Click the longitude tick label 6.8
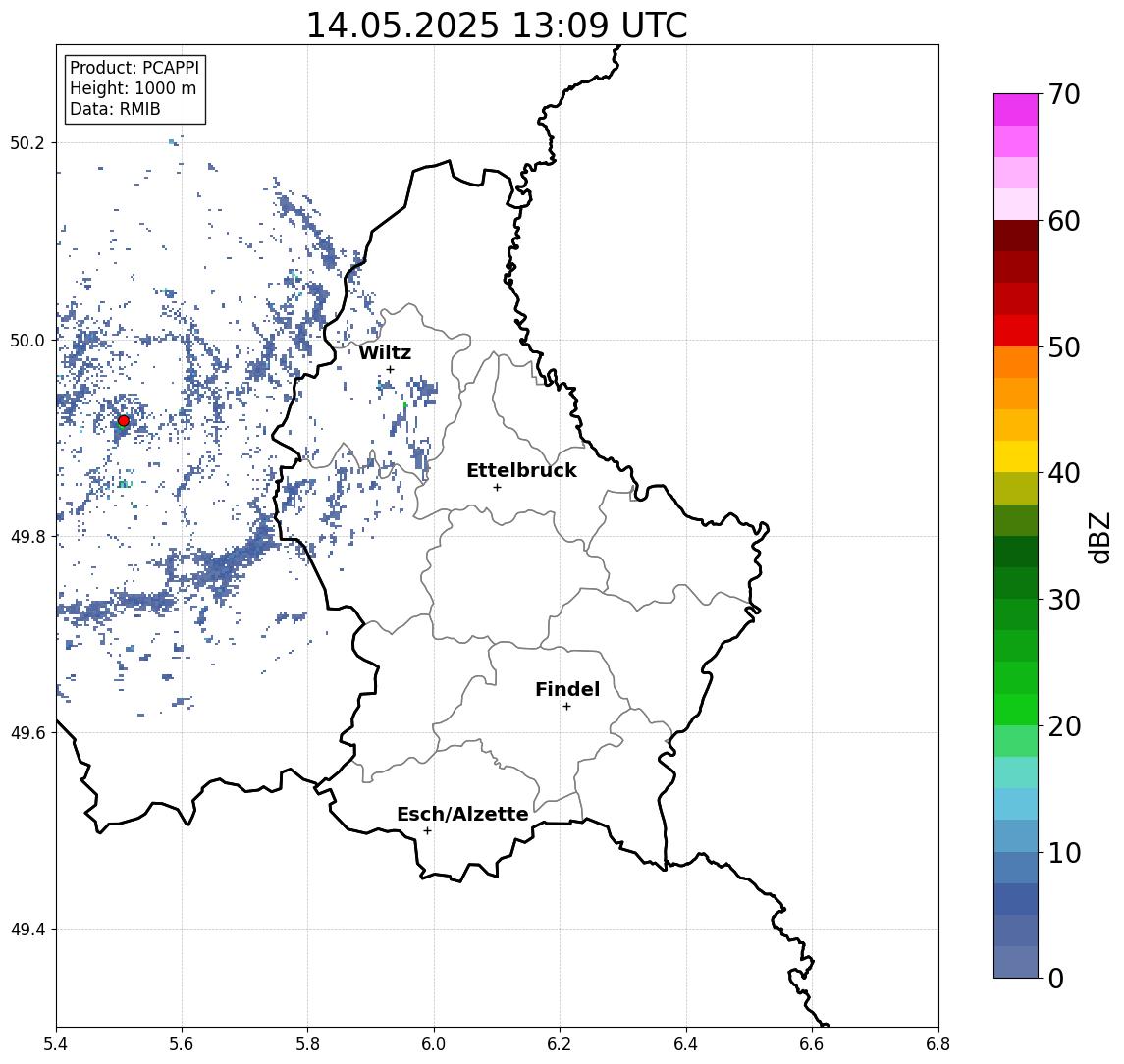The width and height of the screenshot is (1124, 1064). [x=938, y=1044]
